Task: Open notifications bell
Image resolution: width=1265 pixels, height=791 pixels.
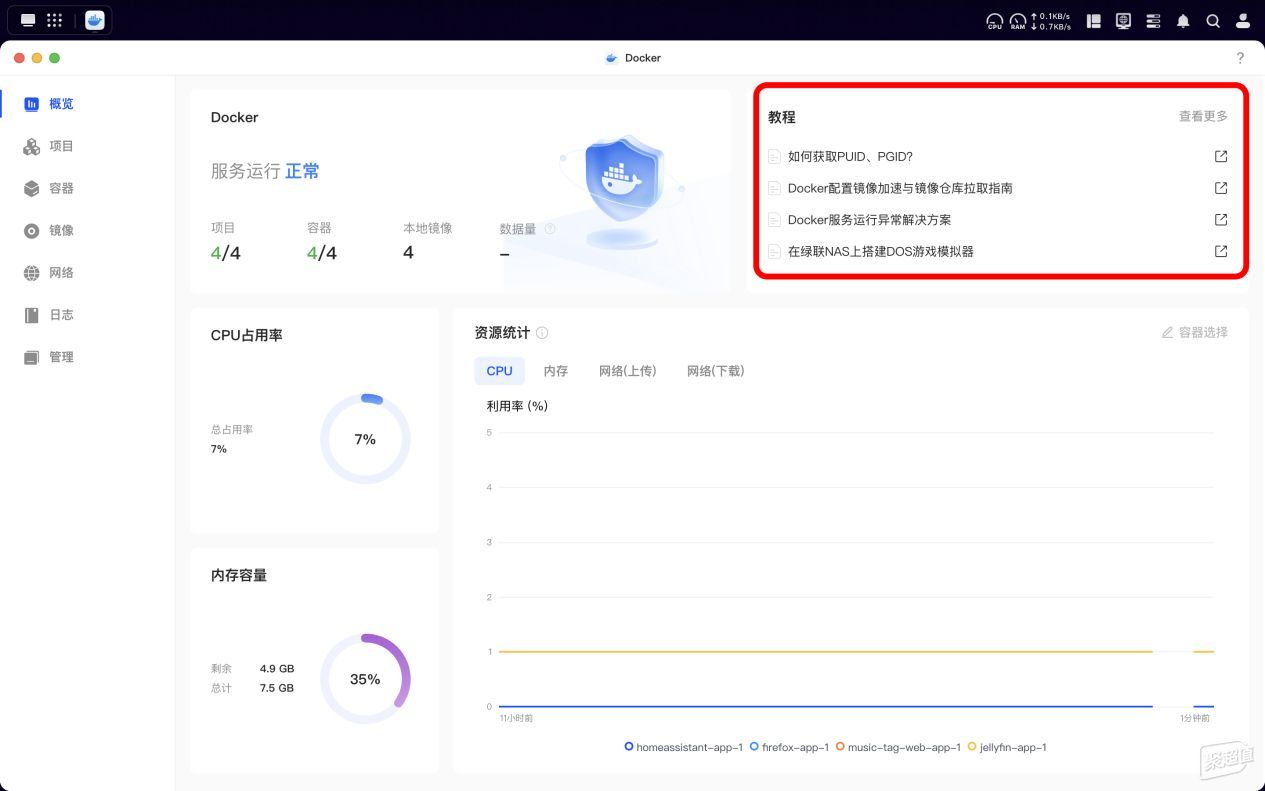Action: [1183, 21]
